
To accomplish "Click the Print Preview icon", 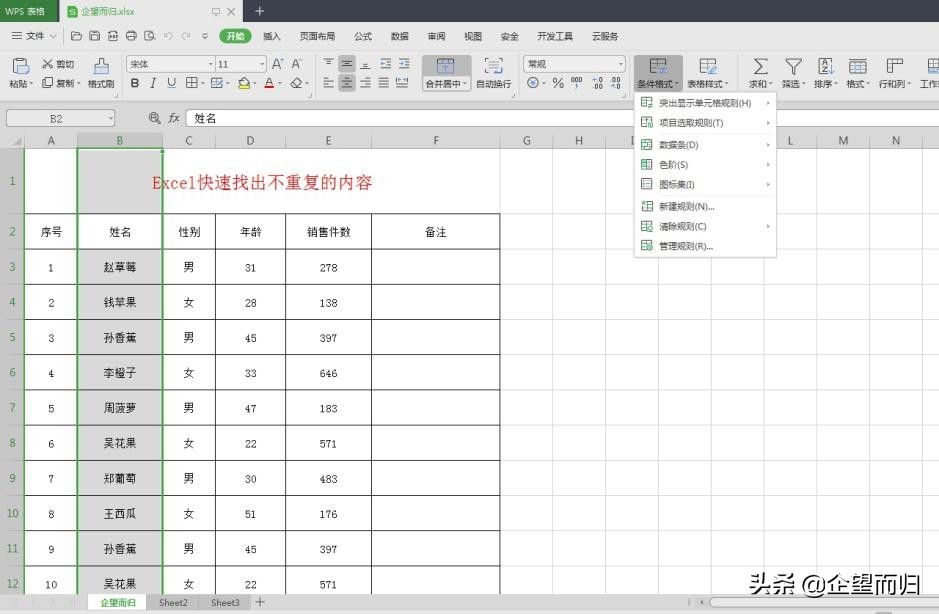I will coord(150,36).
